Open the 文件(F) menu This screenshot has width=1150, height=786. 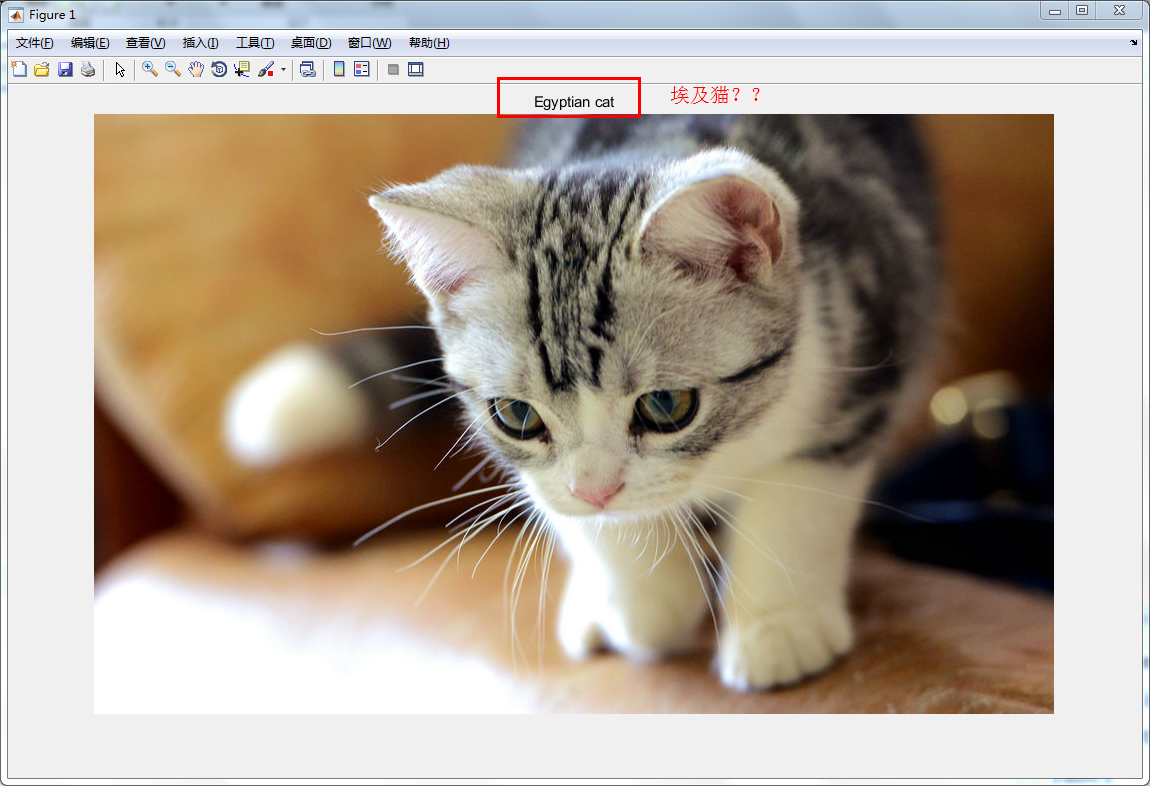pos(34,43)
